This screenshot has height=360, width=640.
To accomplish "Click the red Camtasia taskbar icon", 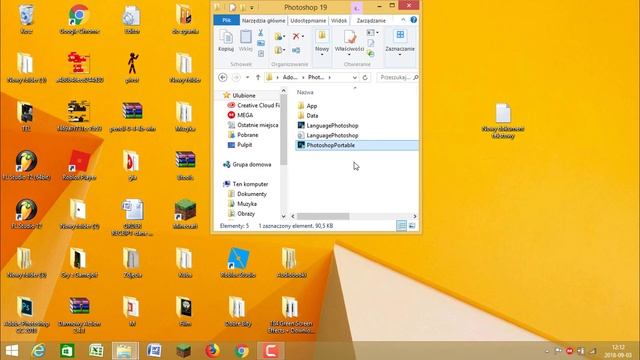I will pyautogui.click(x=271, y=351).
